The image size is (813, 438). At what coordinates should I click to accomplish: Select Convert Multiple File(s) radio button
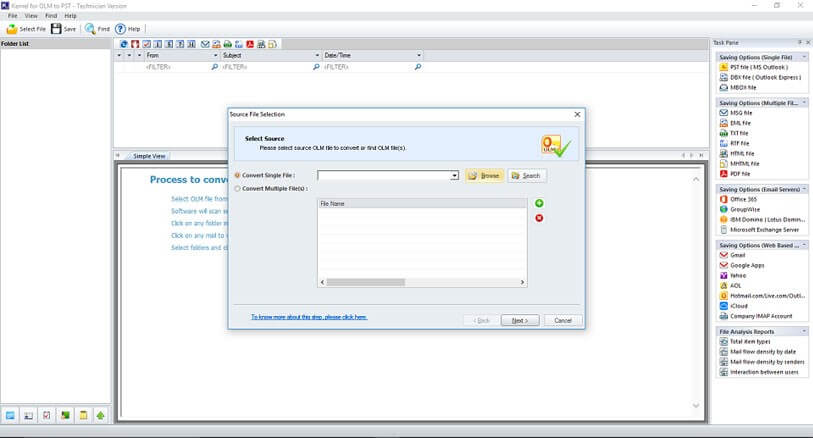click(x=237, y=189)
